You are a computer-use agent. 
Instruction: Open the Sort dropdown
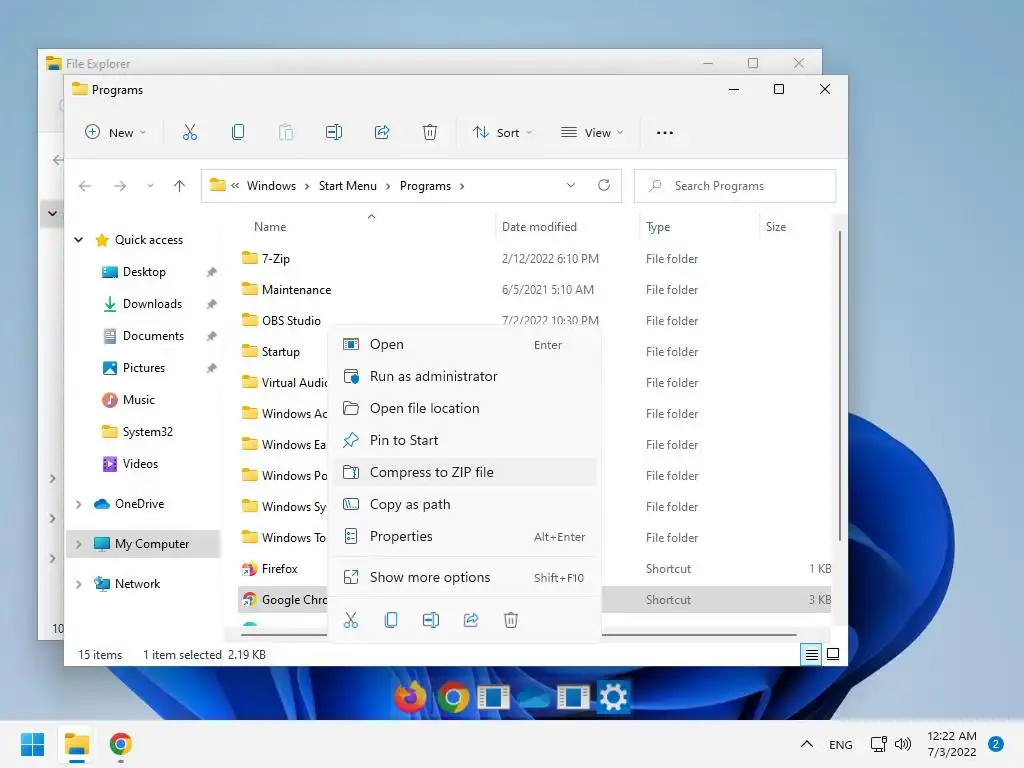click(x=503, y=133)
